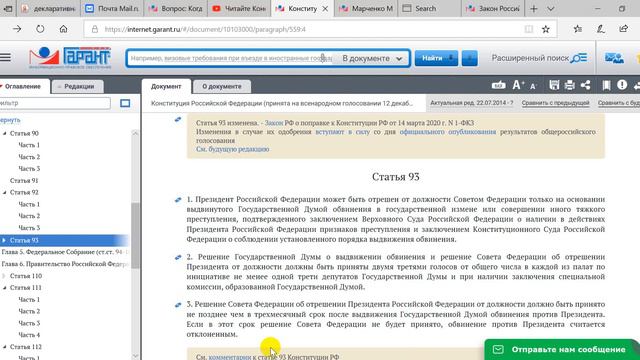This screenshot has width=640, height=360.
Task: Click the document number badge icon
Action: point(498,85)
